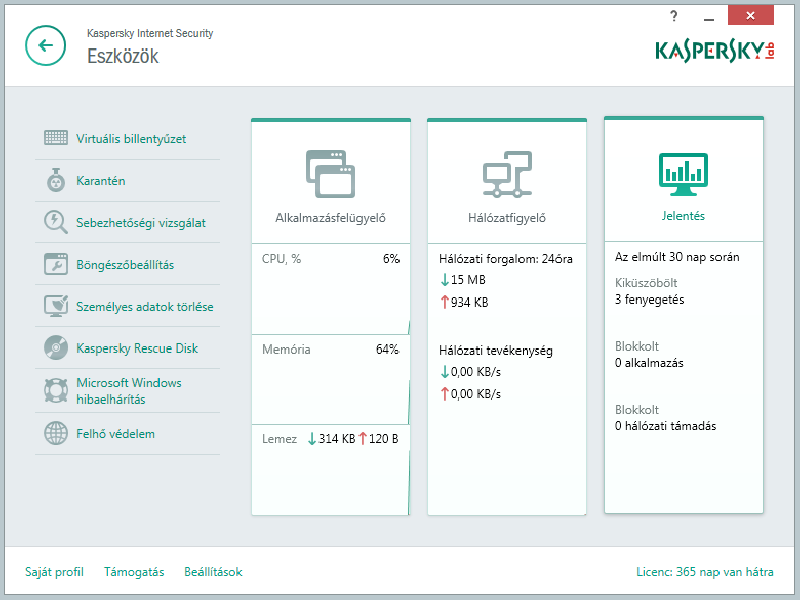Click Hálózati tevékenység heading
The image size is (800, 600).
pyautogui.click(x=496, y=351)
